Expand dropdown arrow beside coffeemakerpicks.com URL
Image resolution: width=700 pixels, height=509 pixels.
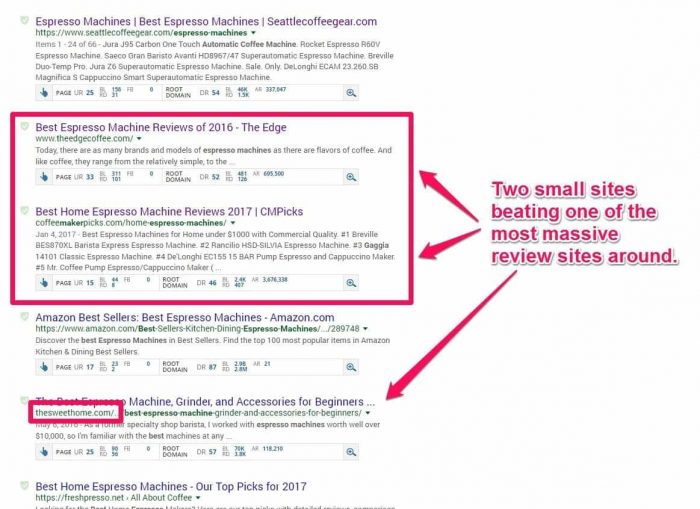(x=233, y=223)
